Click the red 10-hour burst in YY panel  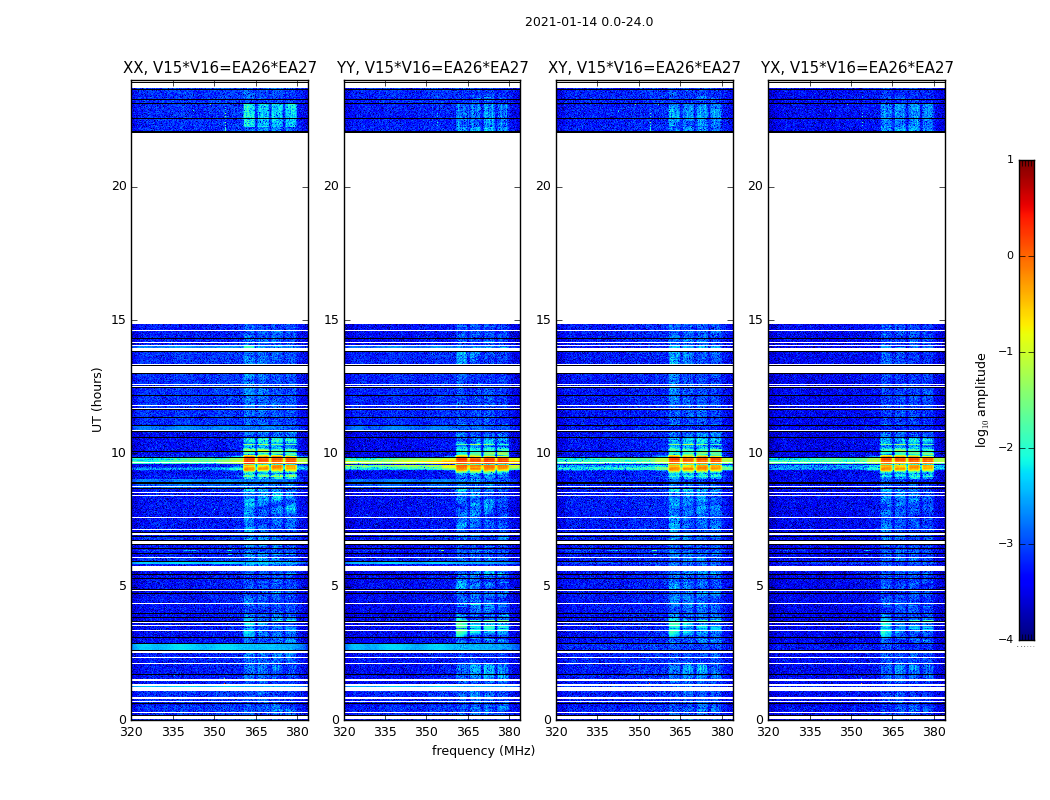pyautogui.click(x=482, y=463)
